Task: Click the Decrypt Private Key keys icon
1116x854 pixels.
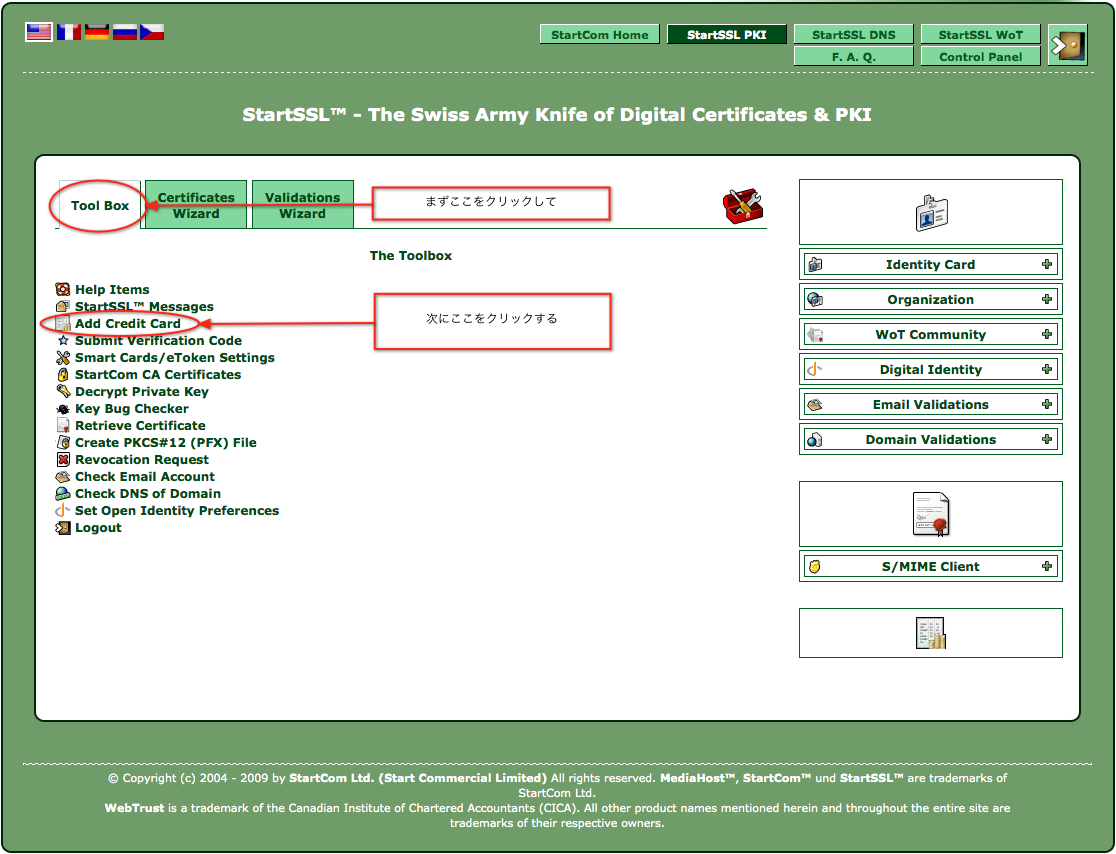Action: coord(63,391)
